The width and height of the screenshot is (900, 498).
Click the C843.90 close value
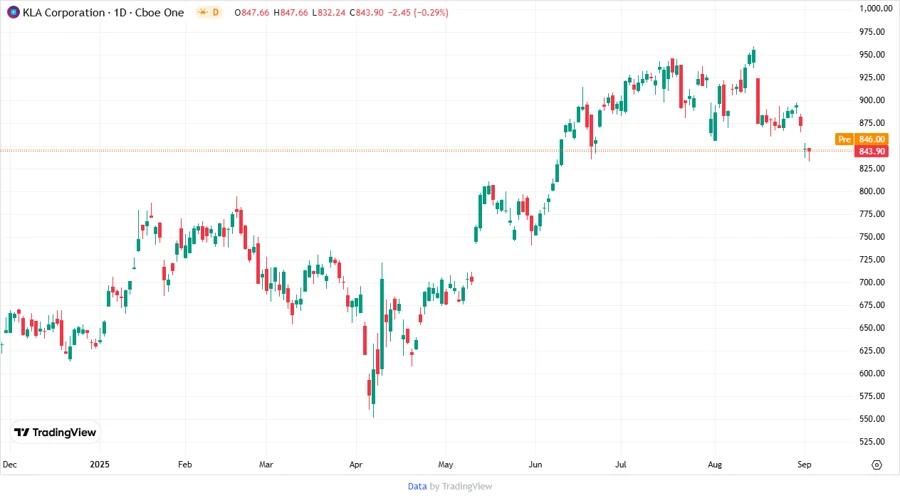pos(366,12)
